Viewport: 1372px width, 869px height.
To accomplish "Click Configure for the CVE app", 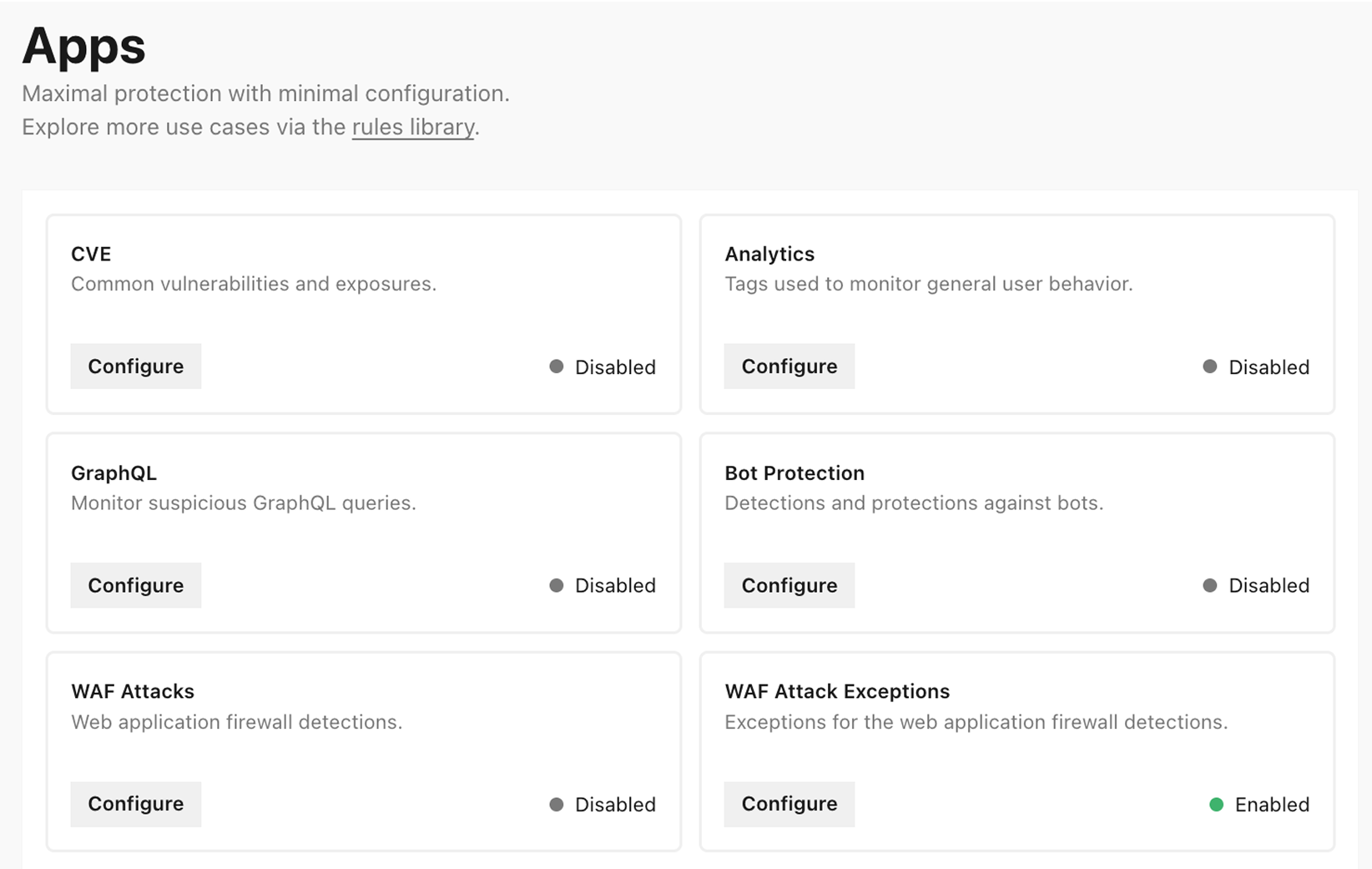I will [x=136, y=366].
